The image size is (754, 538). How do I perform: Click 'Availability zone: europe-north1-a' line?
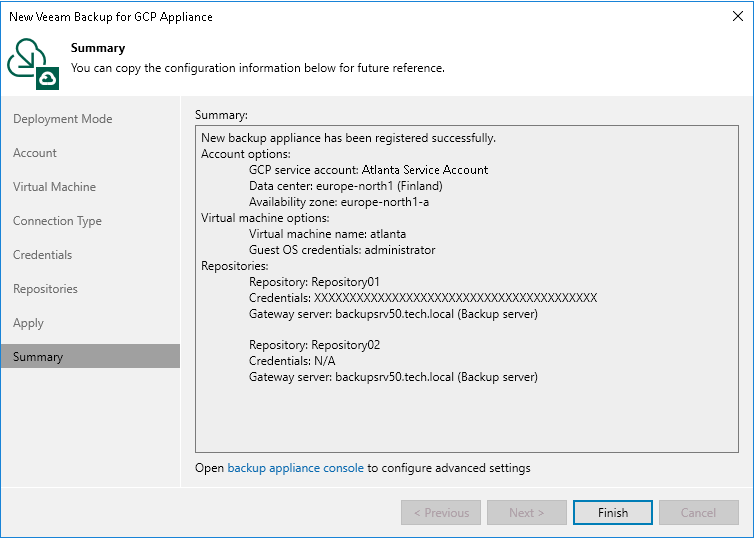click(x=339, y=202)
